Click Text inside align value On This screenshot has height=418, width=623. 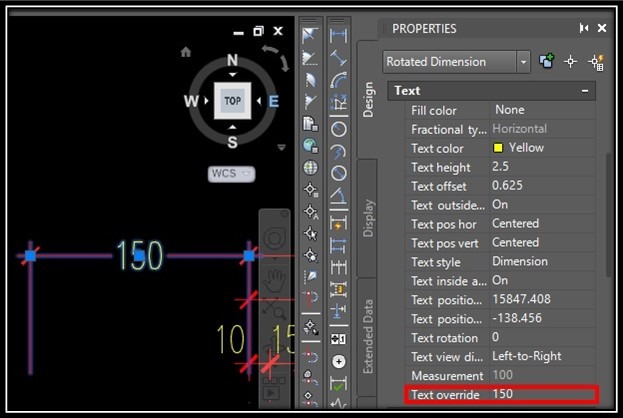tap(500, 280)
